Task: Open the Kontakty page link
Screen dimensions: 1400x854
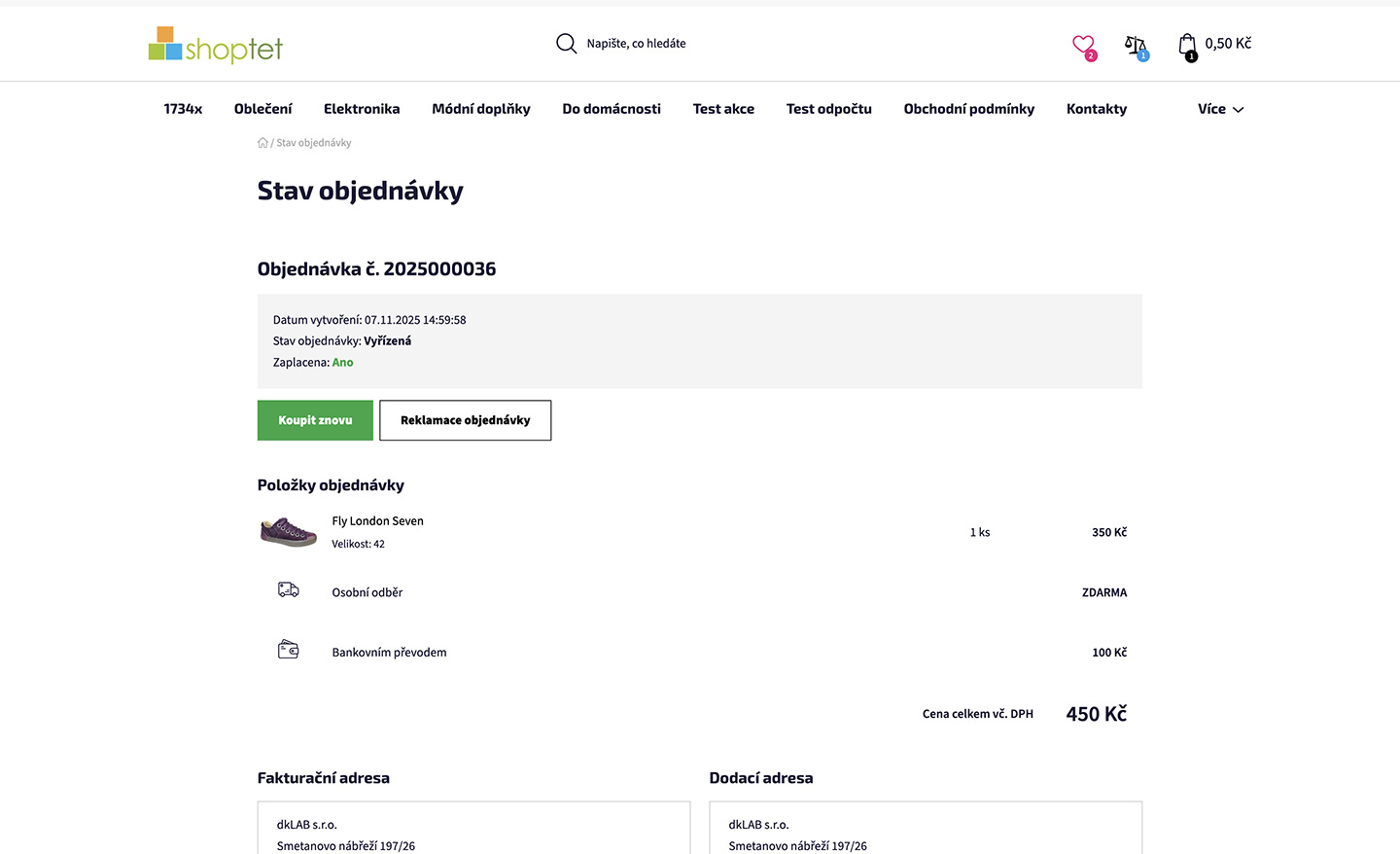Action: pyautogui.click(x=1096, y=109)
